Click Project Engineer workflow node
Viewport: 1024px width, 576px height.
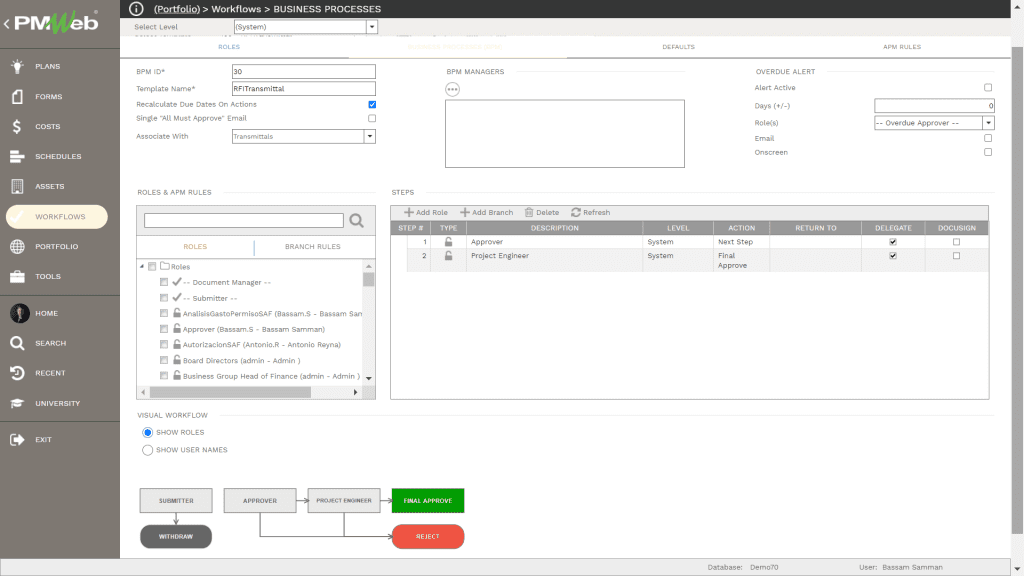click(344, 500)
